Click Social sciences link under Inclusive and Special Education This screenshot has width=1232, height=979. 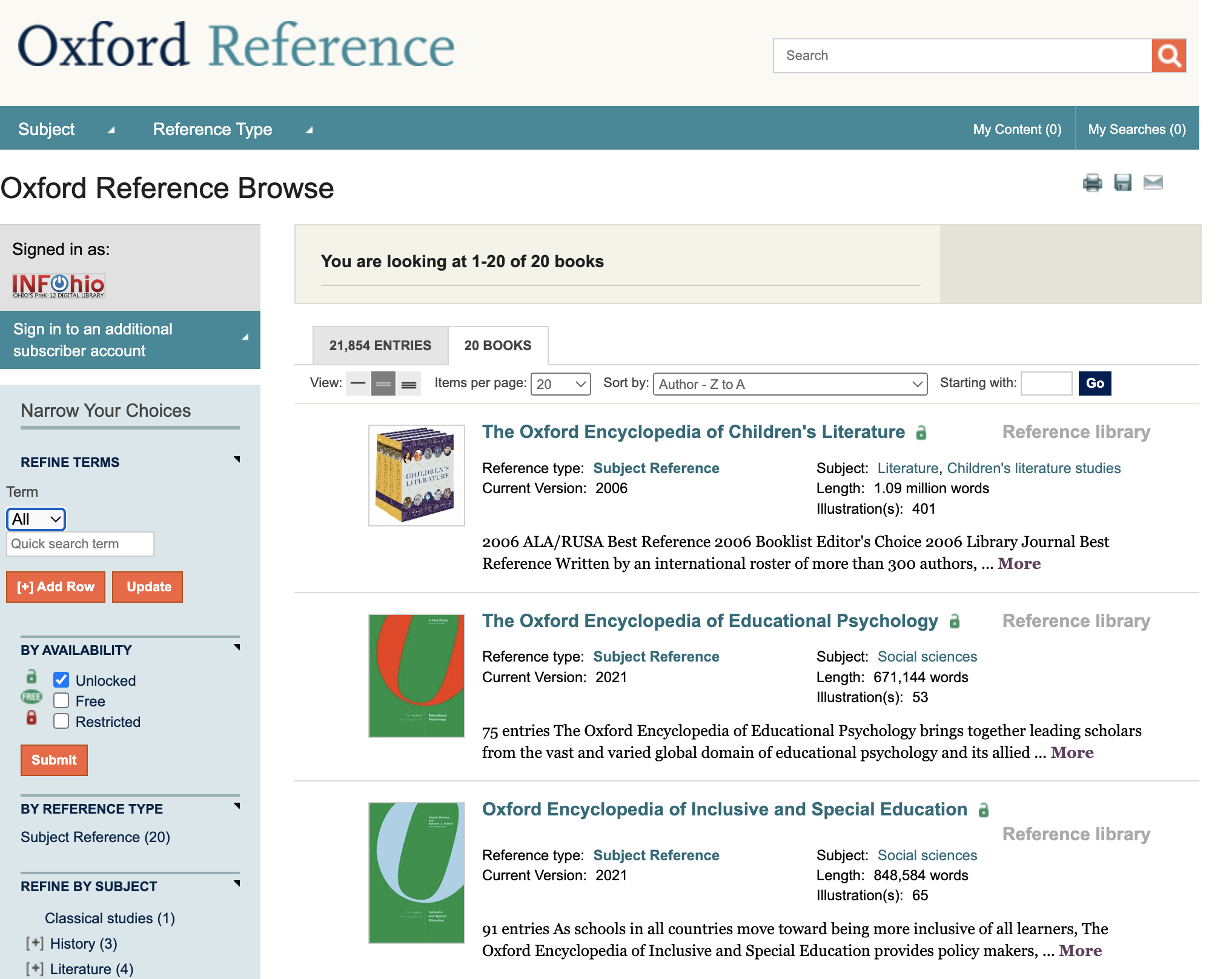[x=927, y=855]
